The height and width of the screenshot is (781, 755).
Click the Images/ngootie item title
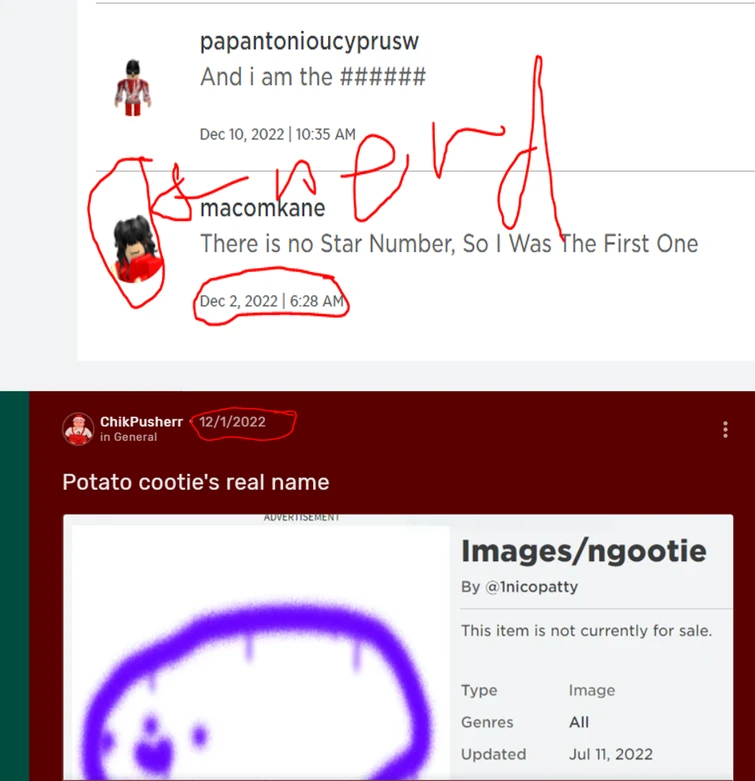[x=584, y=551]
